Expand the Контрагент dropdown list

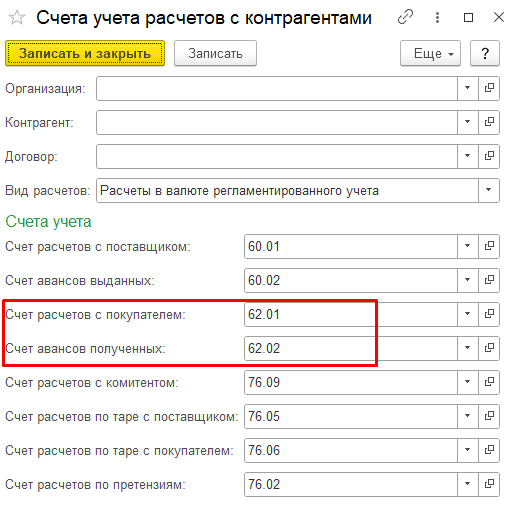click(x=468, y=122)
